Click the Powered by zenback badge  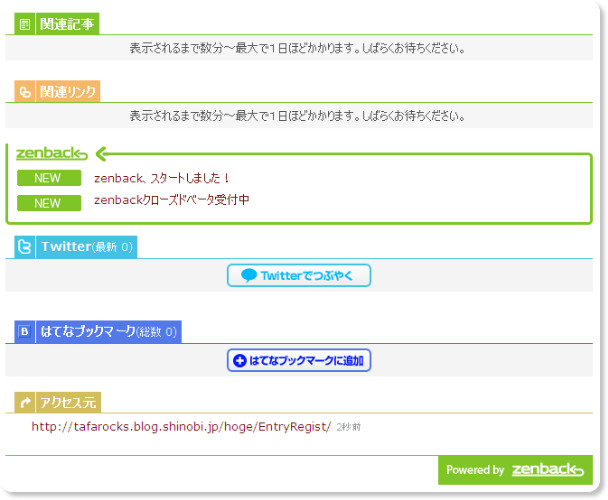coord(515,470)
